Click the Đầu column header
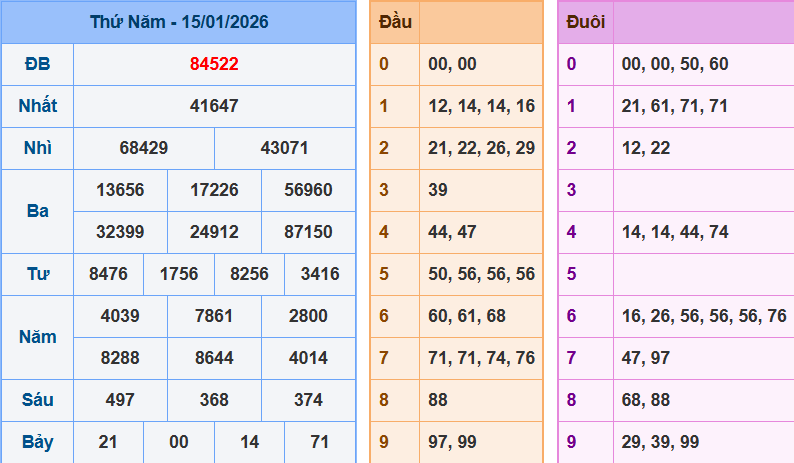794x463 pixels. pyautogui.click(x=394, y=22)
